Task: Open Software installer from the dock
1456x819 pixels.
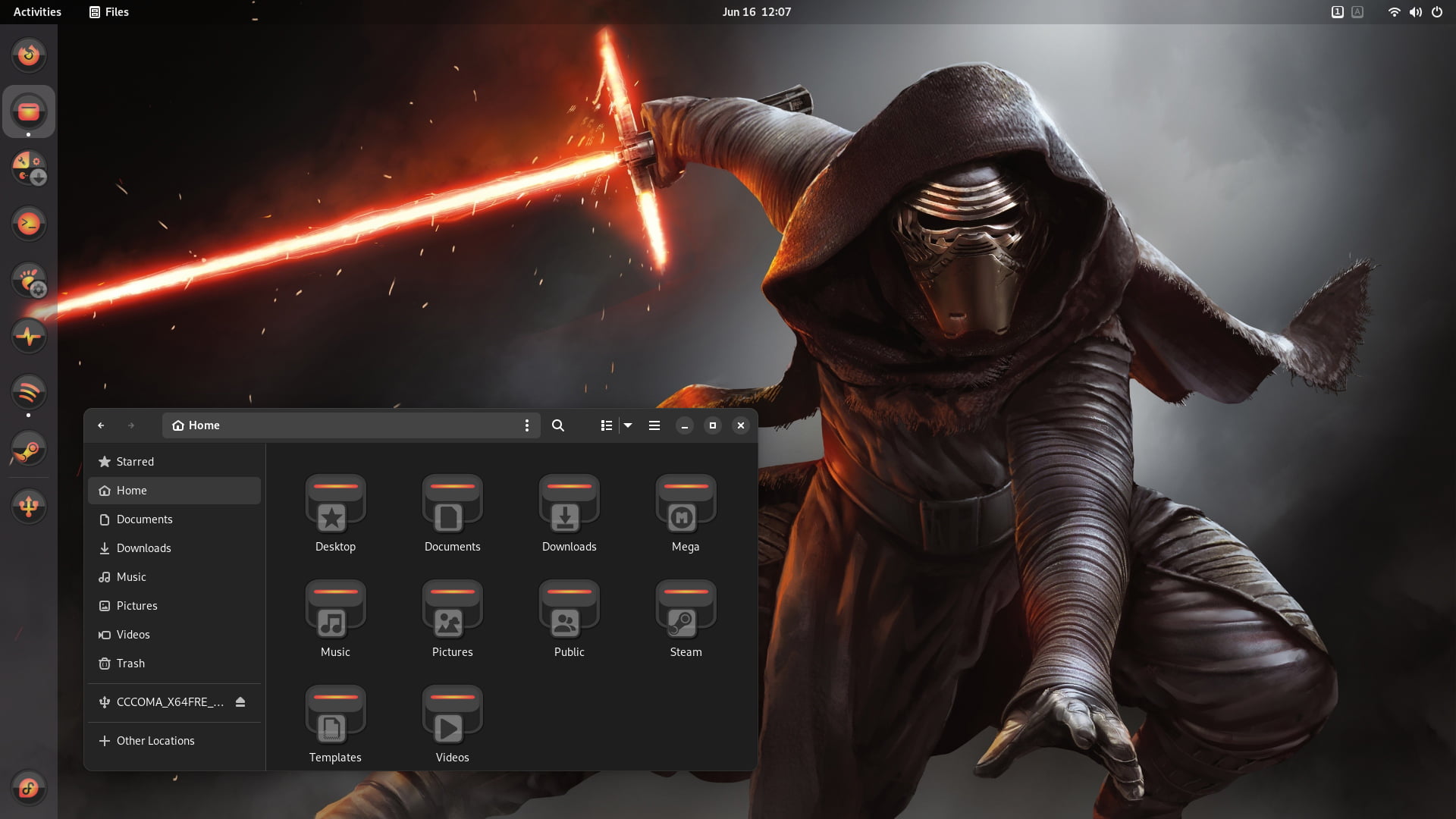Action: 29,168
